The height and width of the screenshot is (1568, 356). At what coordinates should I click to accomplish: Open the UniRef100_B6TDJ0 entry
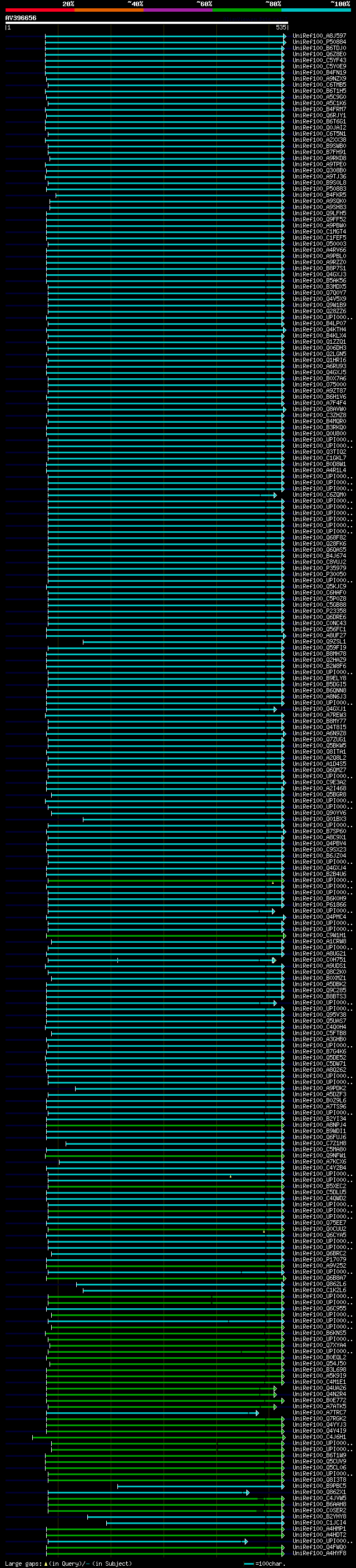click(x=319, y=48)
